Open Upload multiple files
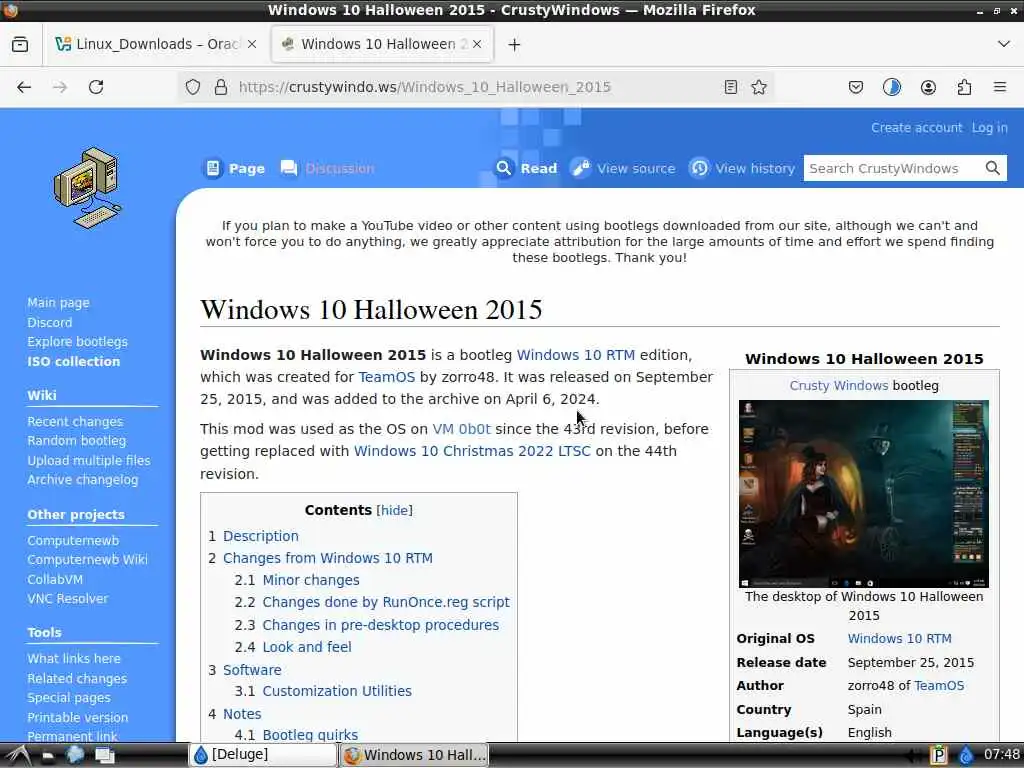The height and width of the screenshot is (768, 1024). click(x=88, y=460)
